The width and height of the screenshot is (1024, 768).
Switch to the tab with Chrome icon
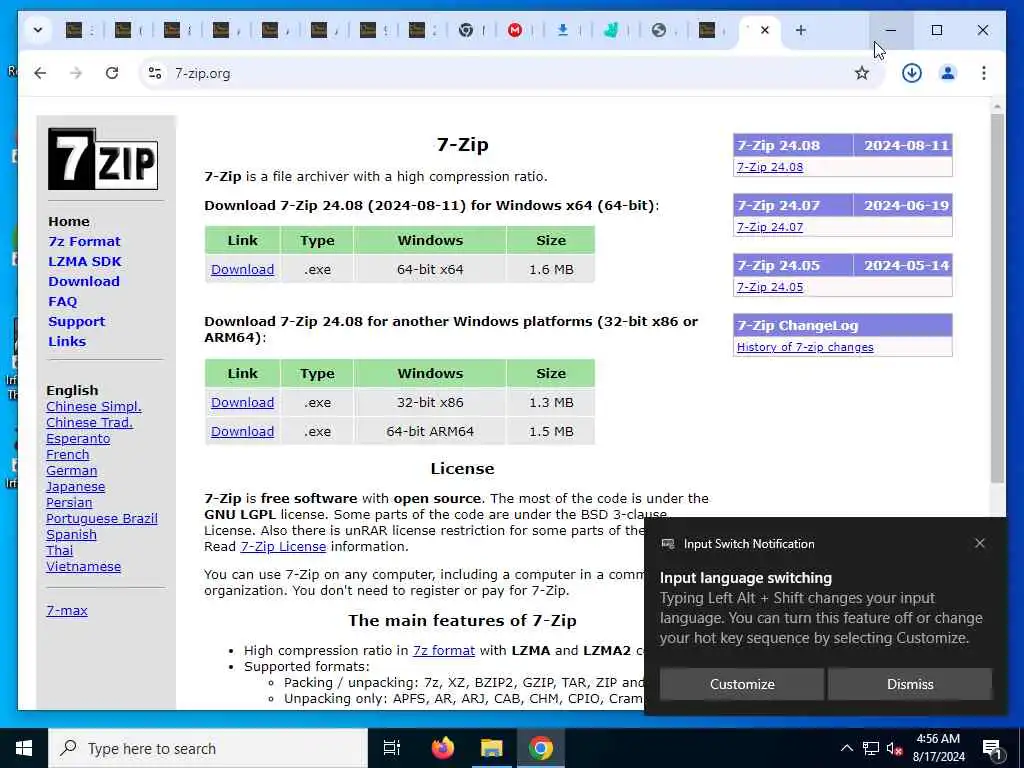click(x=466, y=30)
